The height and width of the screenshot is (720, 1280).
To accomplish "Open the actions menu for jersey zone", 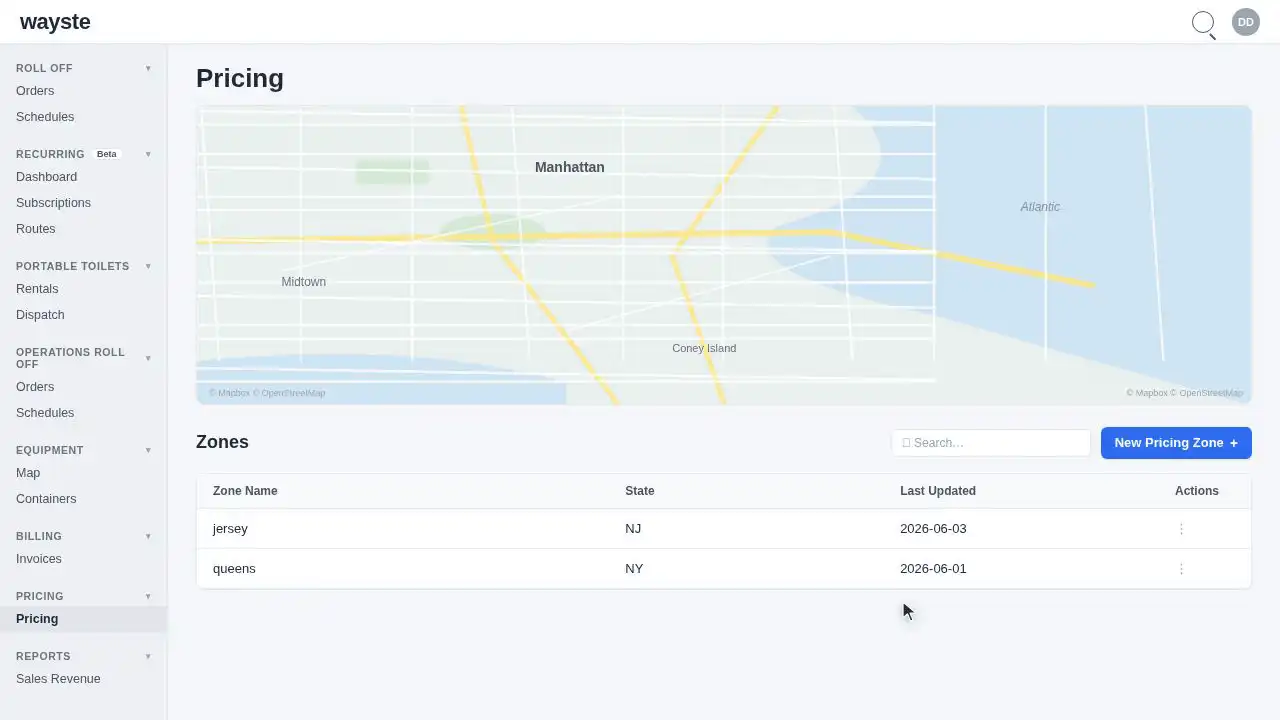I will (1181, 529).
